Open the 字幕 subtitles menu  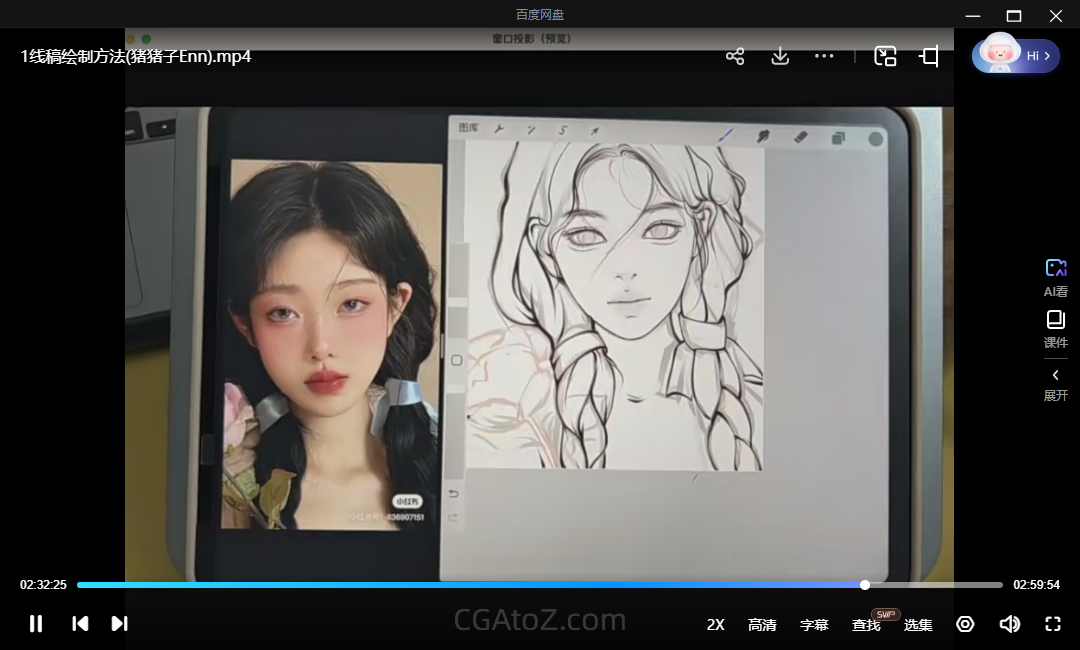tap(814, 625)
